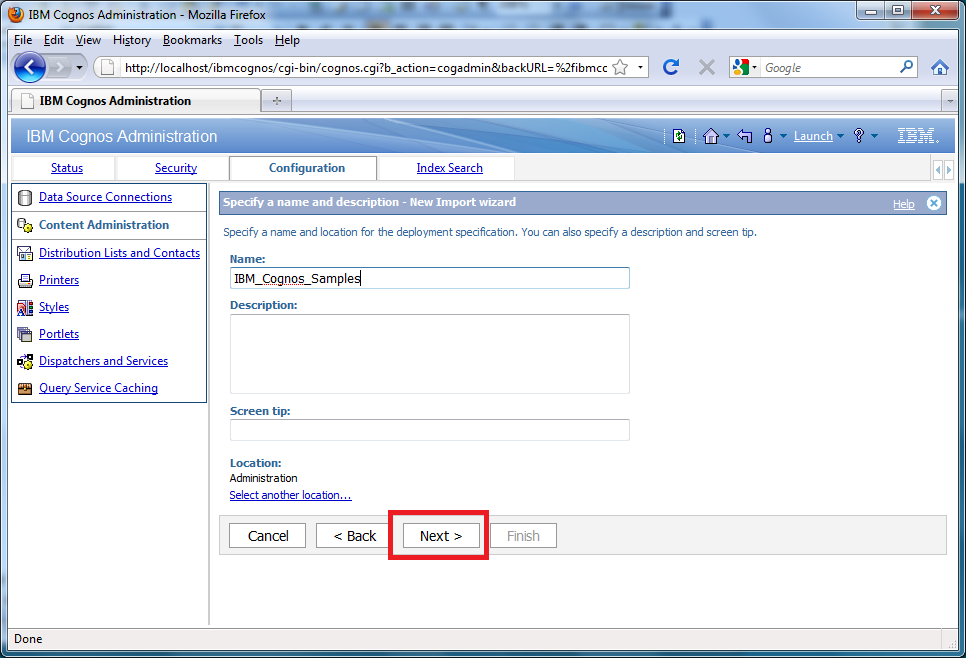Open the list all tabs dropdown
Screen dimensions: 966x658
point(949,100)
